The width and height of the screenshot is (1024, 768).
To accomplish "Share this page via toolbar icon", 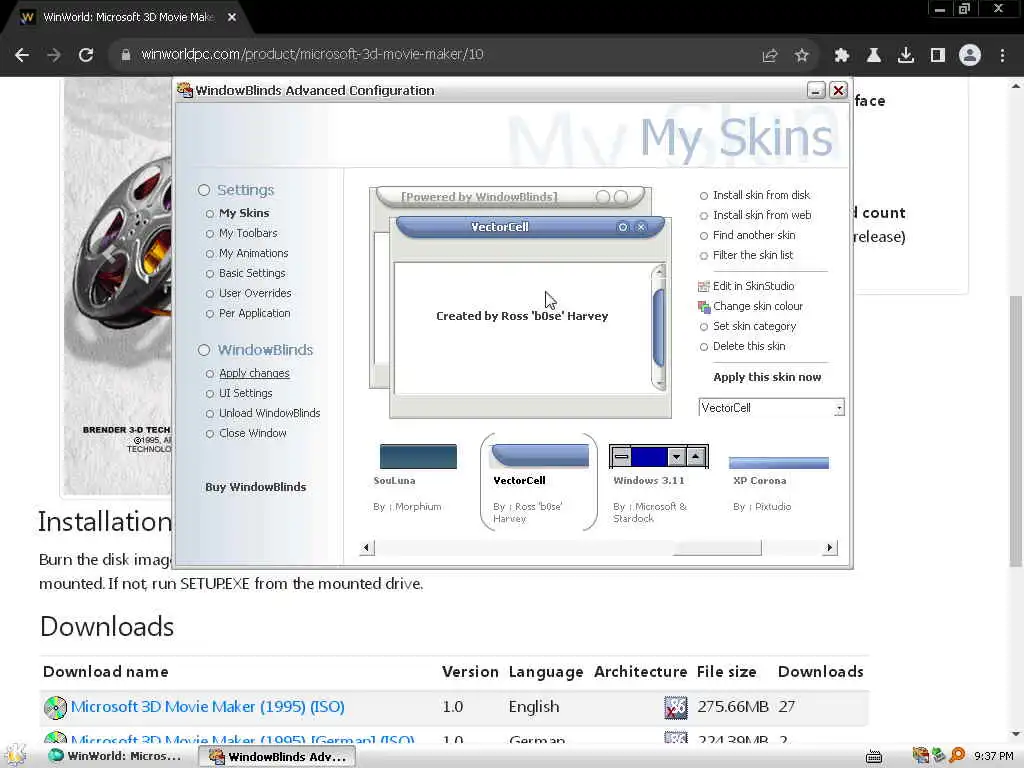I will 770,56.
